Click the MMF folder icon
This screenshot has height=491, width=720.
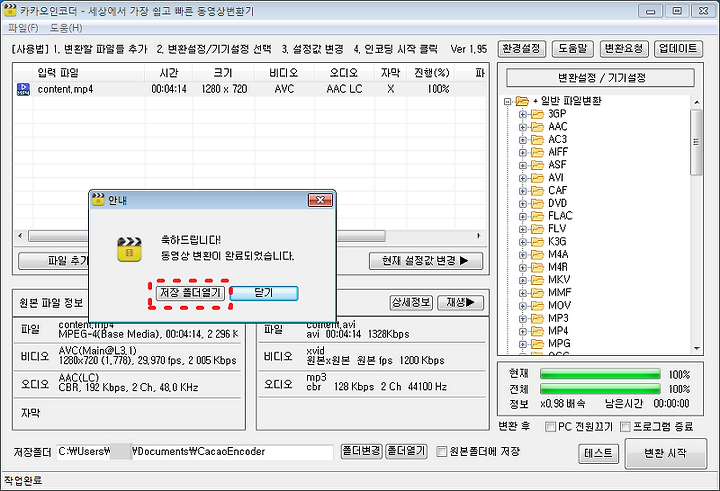coord(537,293)
